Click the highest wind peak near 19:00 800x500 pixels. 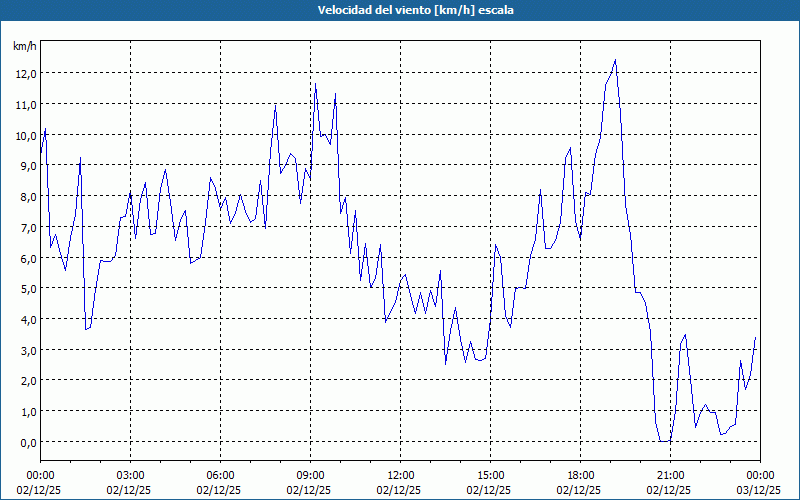click(615, 60)
